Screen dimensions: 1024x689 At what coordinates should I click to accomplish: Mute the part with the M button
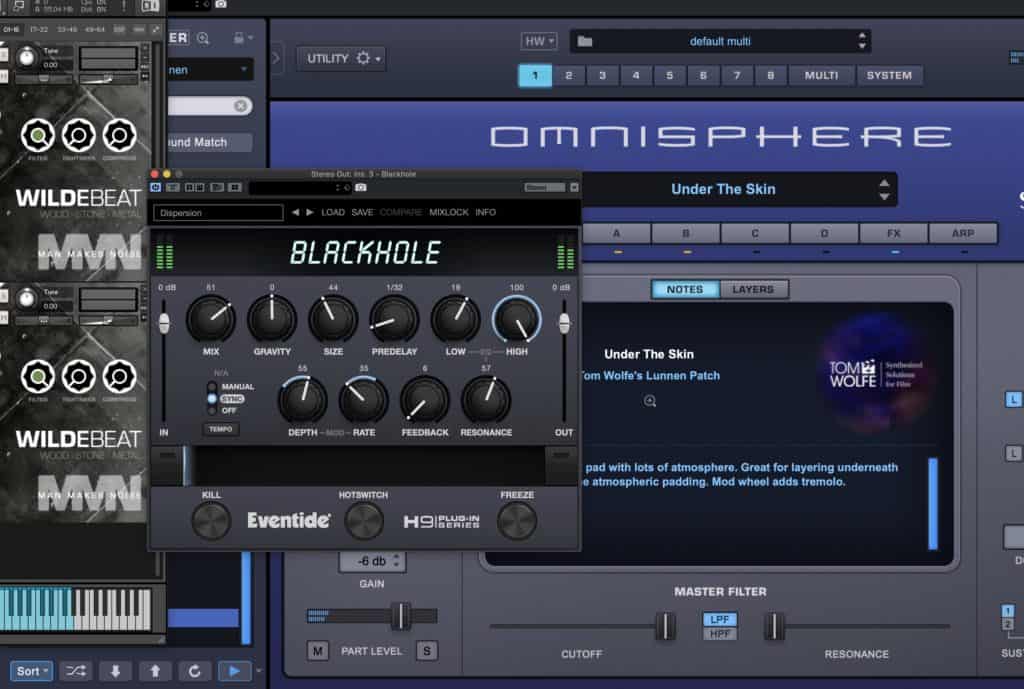(317, 650)
